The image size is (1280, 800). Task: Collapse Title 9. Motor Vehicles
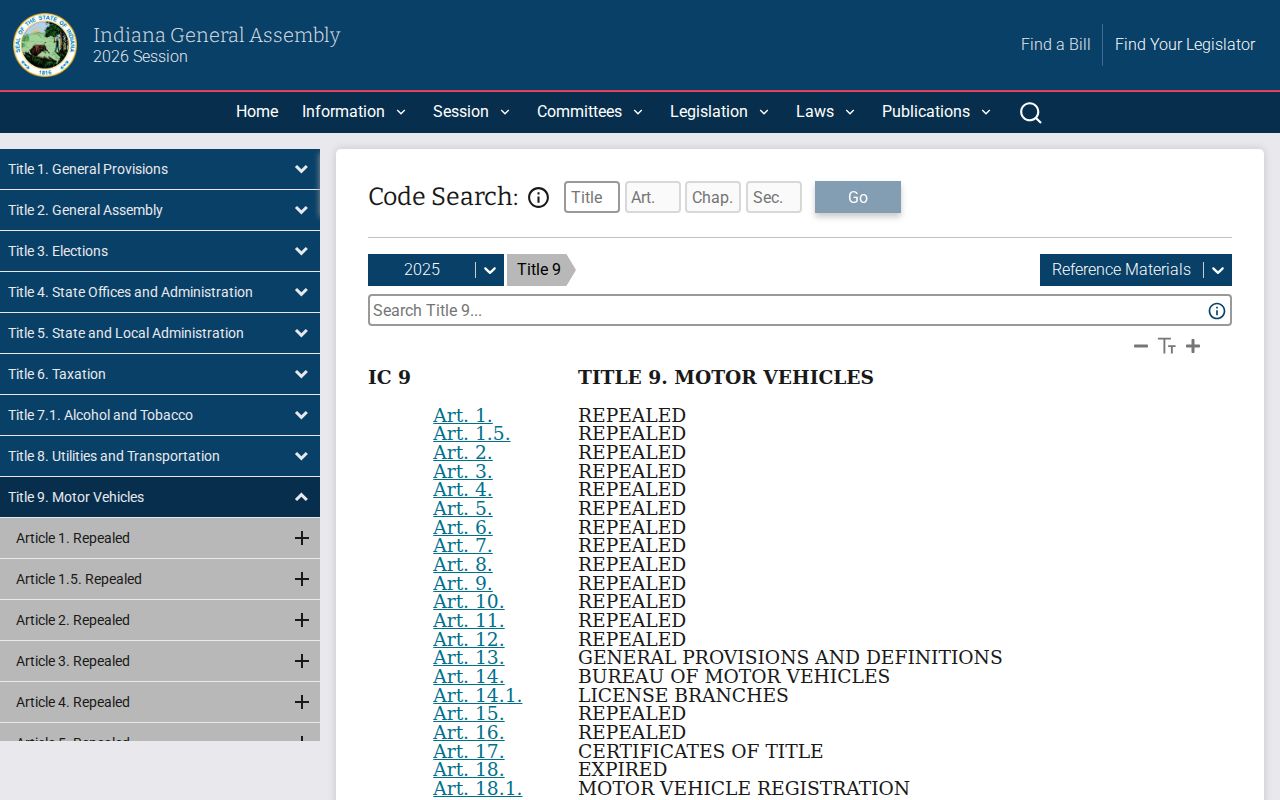[x=160, y=497]
